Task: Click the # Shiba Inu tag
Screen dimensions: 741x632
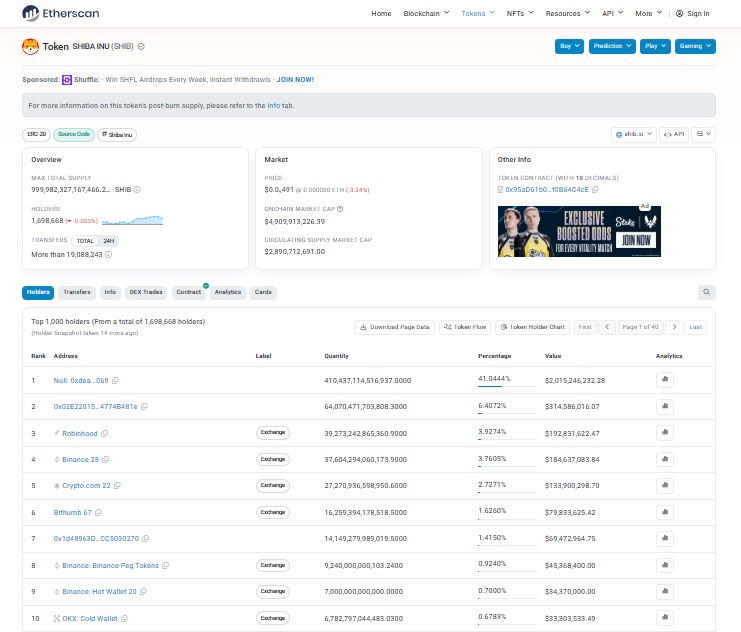Action: pos(117,135)
